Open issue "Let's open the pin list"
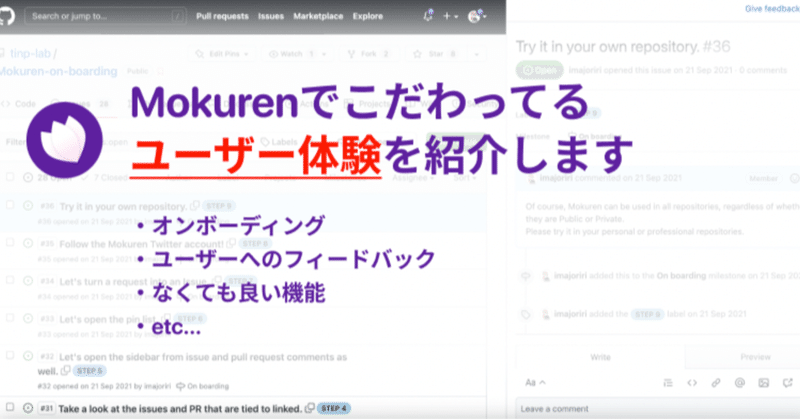This screenshot has height=419, width=800. pyautogui.click(x=108, y=319)
